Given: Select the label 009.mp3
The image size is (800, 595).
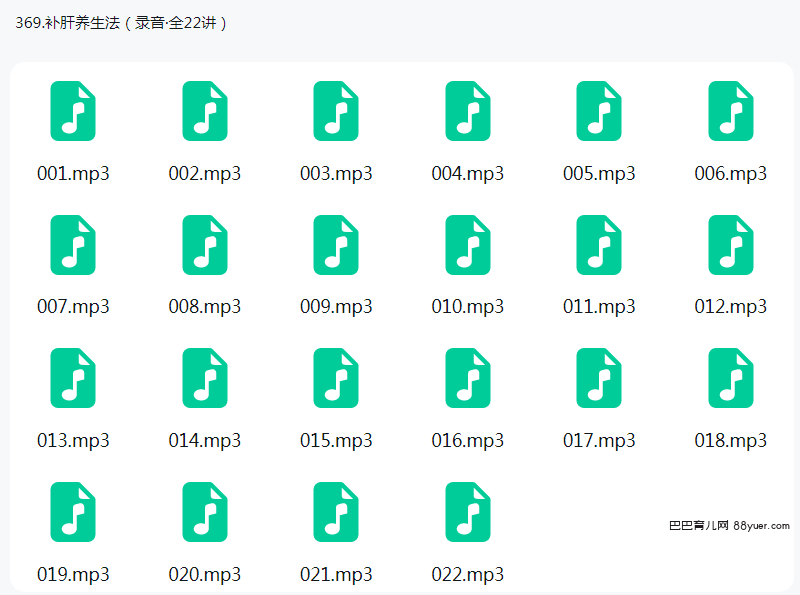Looking at the screenshot, I should (336, 307).
